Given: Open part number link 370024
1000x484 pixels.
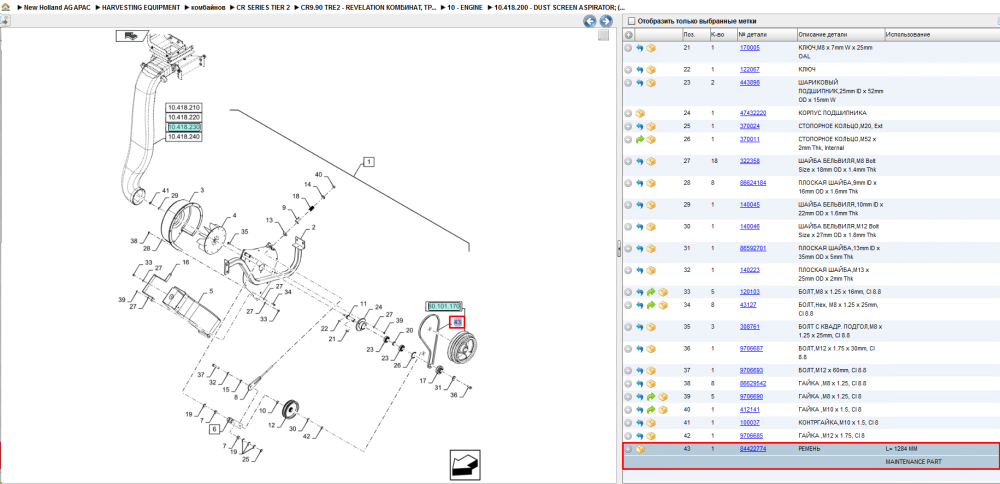Looking at the screenshot, I should (x=749, y=126).
